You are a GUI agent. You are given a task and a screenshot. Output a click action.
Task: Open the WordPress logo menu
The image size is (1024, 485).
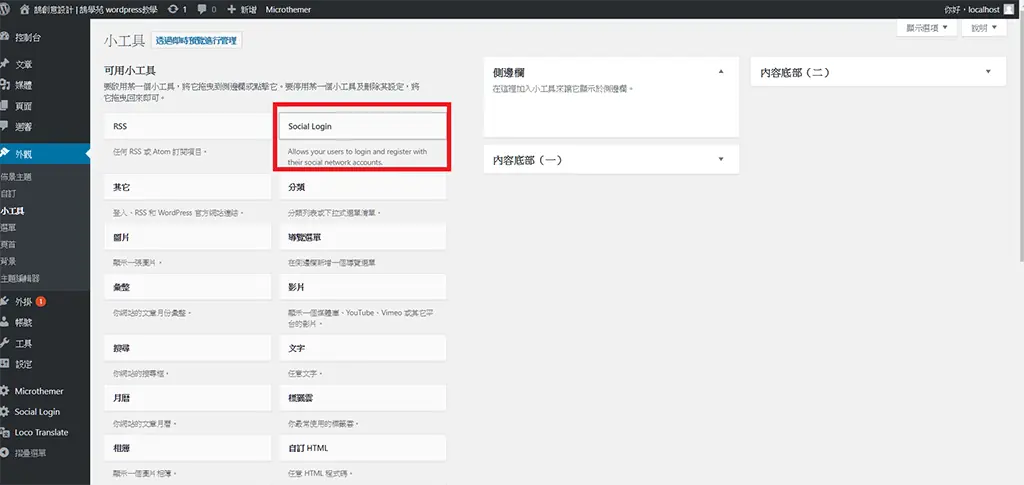(5, 9)
